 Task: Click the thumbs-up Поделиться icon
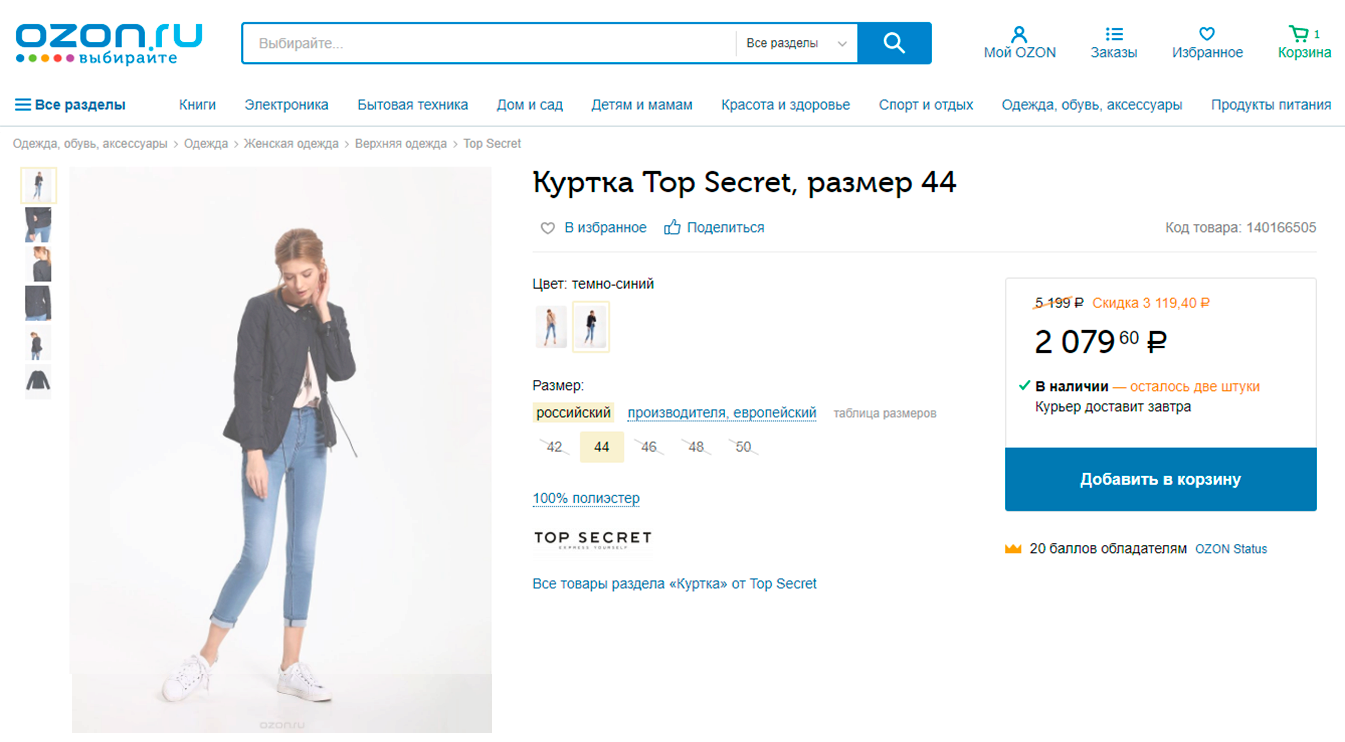tap(672, 228)
